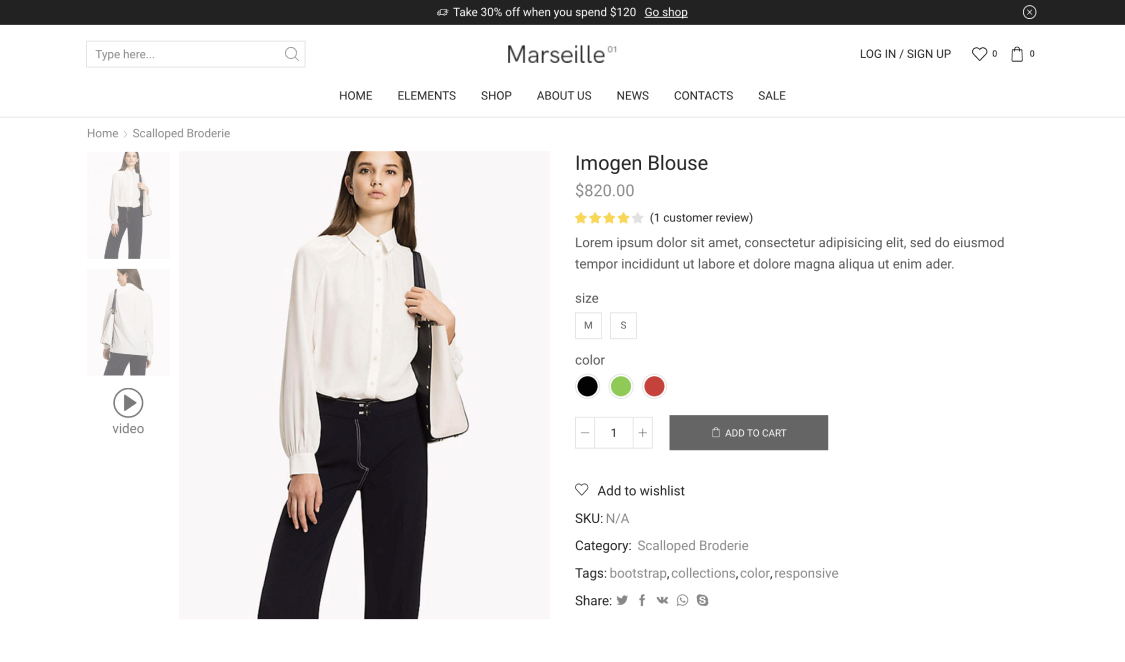Choose the green color swatch

621,386
